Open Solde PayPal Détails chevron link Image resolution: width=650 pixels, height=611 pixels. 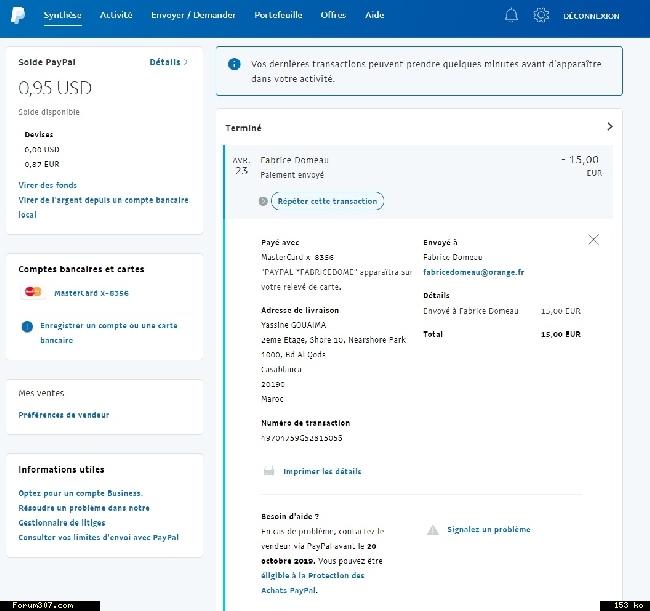tap(168, 62)
